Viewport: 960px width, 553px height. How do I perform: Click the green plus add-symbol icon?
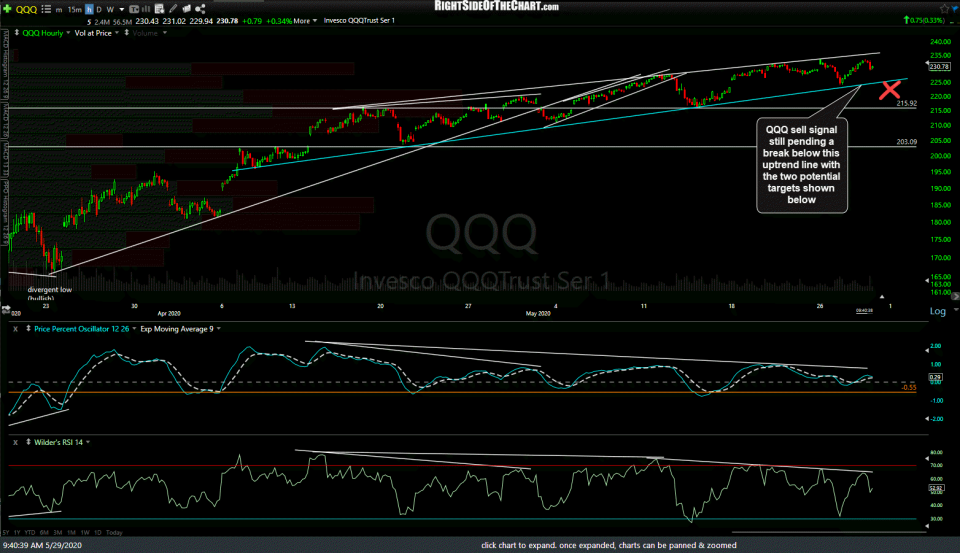[x=7, y=9]
